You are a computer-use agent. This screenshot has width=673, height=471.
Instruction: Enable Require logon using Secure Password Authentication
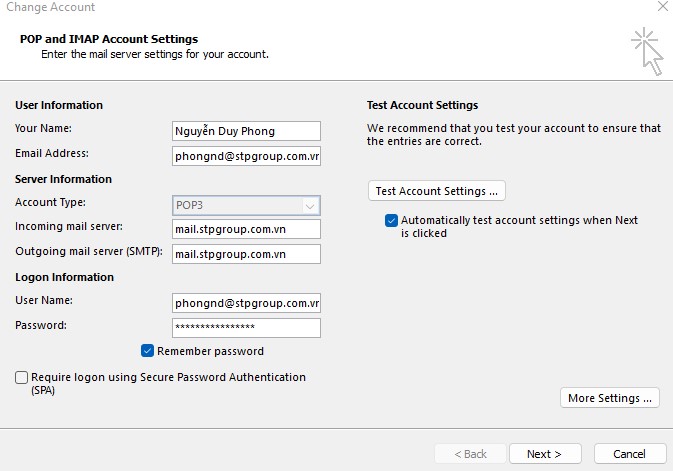pos(22,378)
